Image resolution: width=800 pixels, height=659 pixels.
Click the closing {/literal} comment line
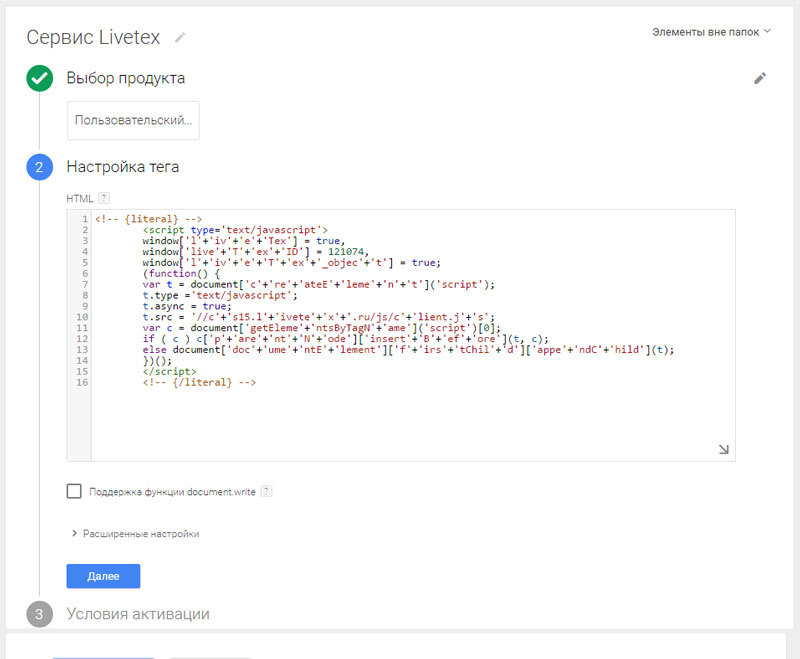coord(199,382)
